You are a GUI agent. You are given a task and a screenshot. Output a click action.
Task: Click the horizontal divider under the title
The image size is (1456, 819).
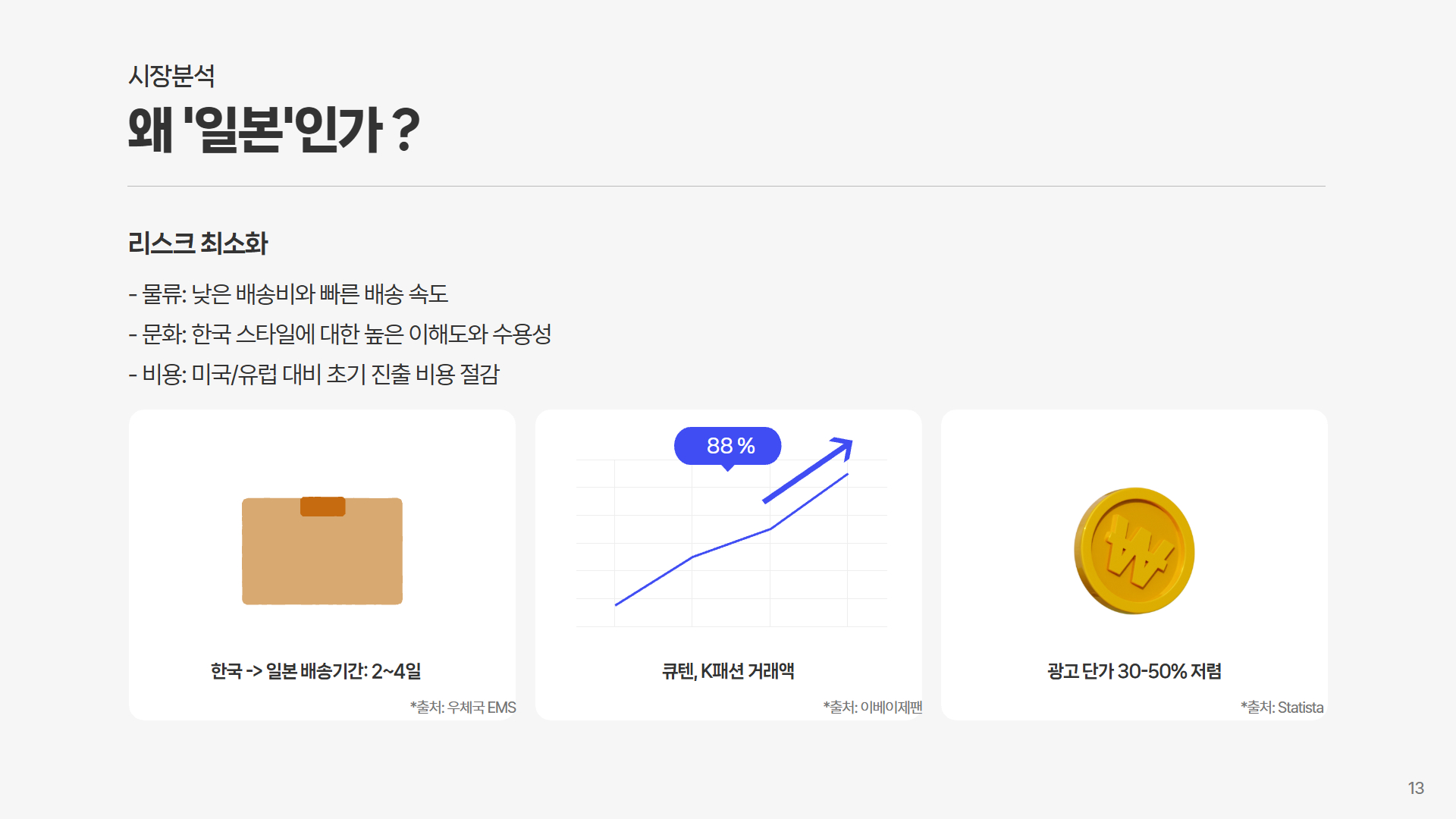[726, 186]
